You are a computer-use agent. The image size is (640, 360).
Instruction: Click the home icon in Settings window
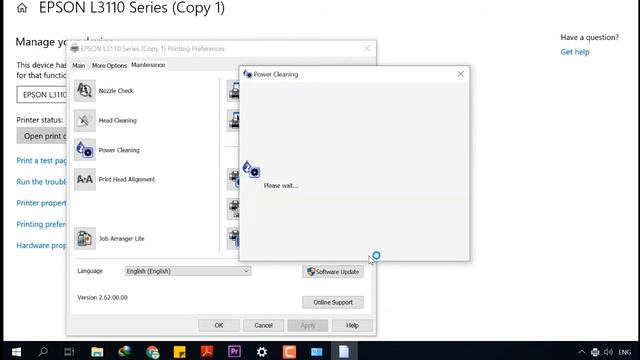click(22, 8)
